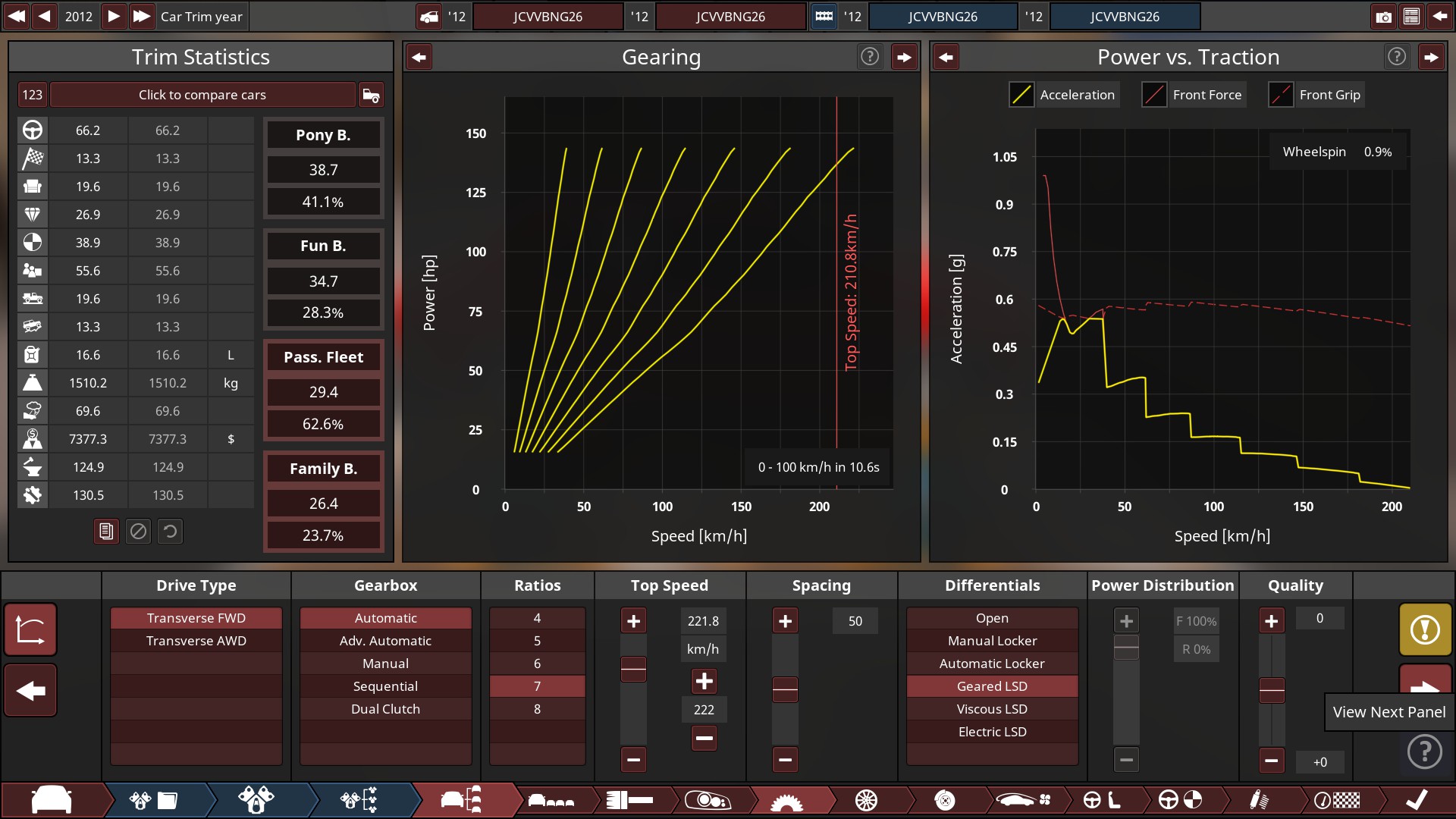Screen dimensions: 1456x819
Task: Open the car model tab icon
Action: coord(52,800)
